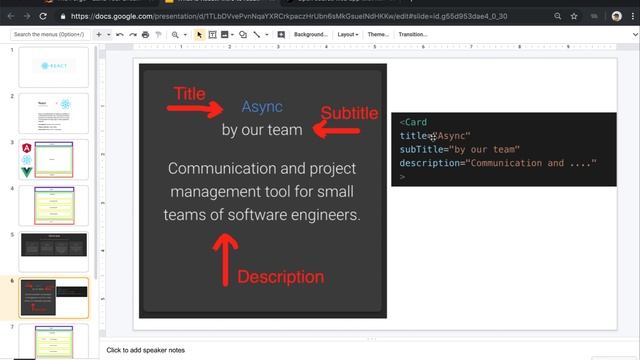Click the Add comment icon
640x360 pixels.
(281, 35)
